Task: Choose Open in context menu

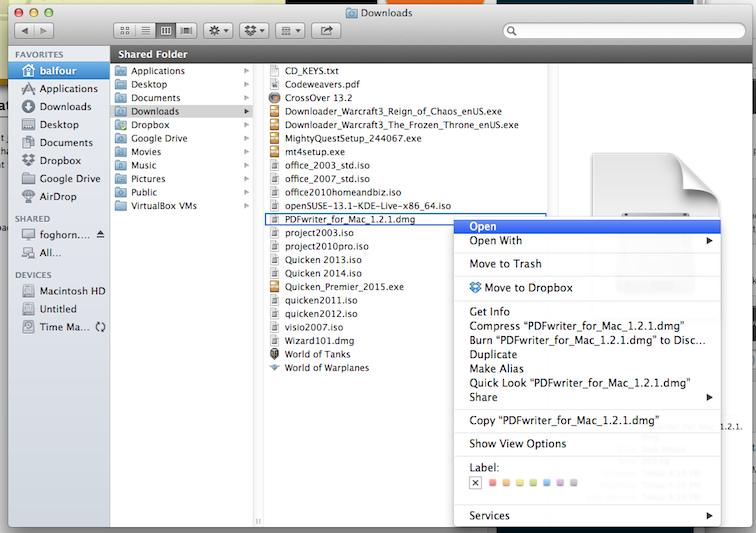Action: click(587, 226)
